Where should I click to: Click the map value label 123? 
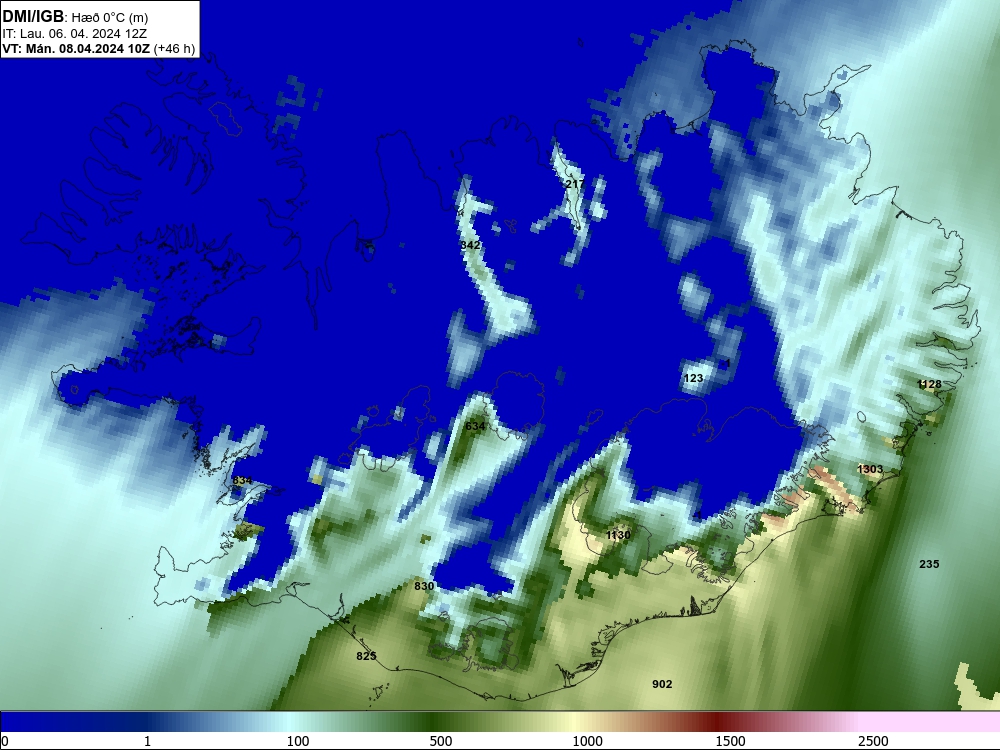[693, 378]
